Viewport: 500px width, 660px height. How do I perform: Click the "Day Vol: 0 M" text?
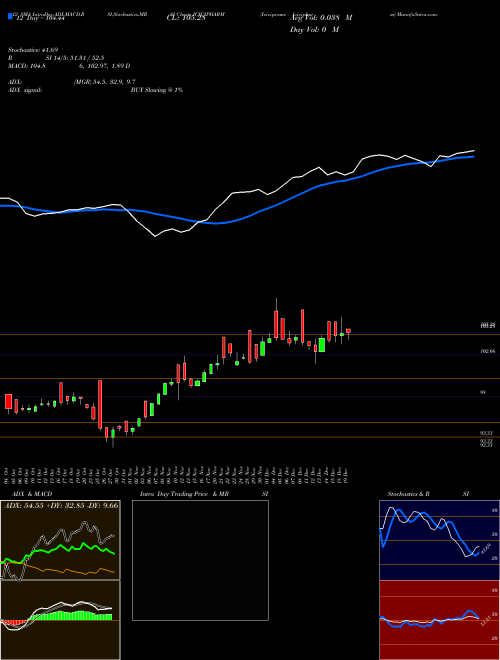pos(314,29)
